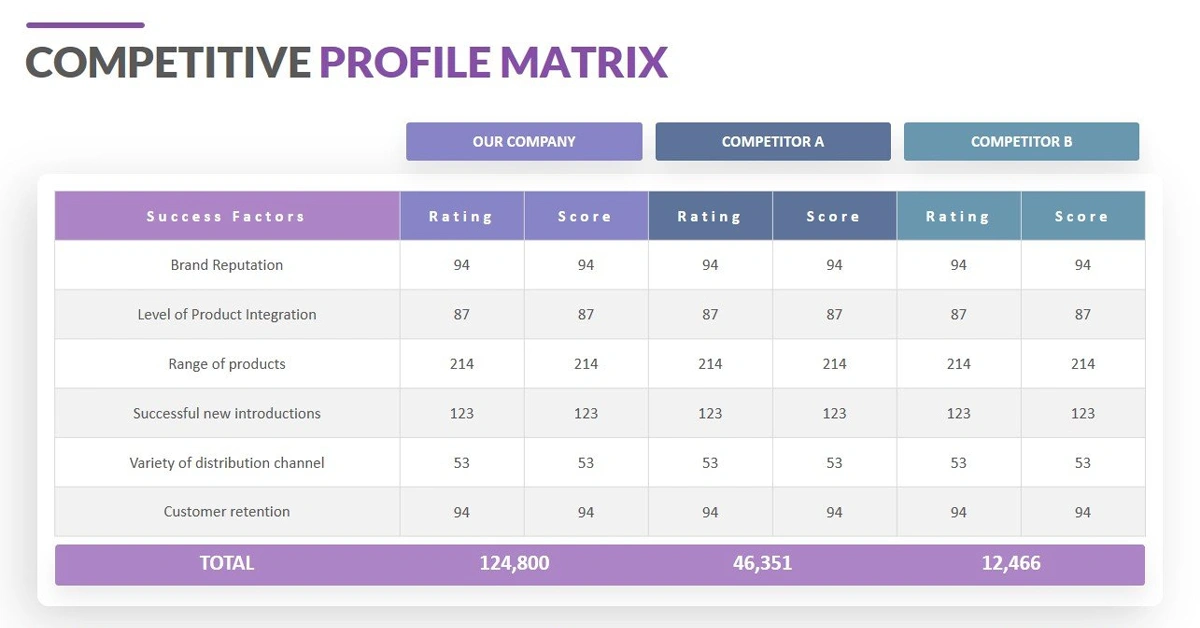The width and height of the screenshot is (1200, 628).
Task: Select Competitor A's Rating column header
Action: [x=710, y=216]
